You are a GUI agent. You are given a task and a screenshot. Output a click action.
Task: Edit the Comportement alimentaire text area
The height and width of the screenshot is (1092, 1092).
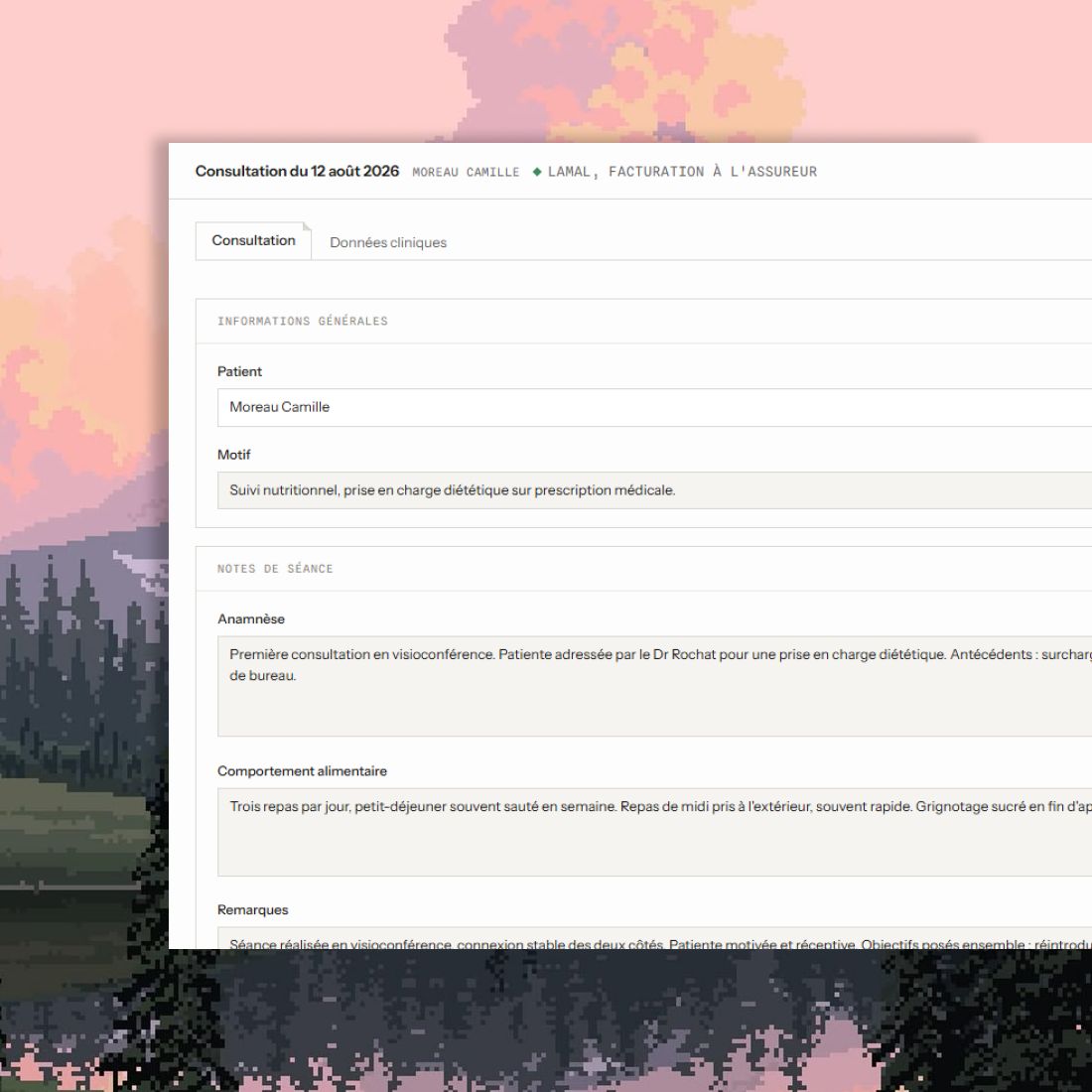654,832
